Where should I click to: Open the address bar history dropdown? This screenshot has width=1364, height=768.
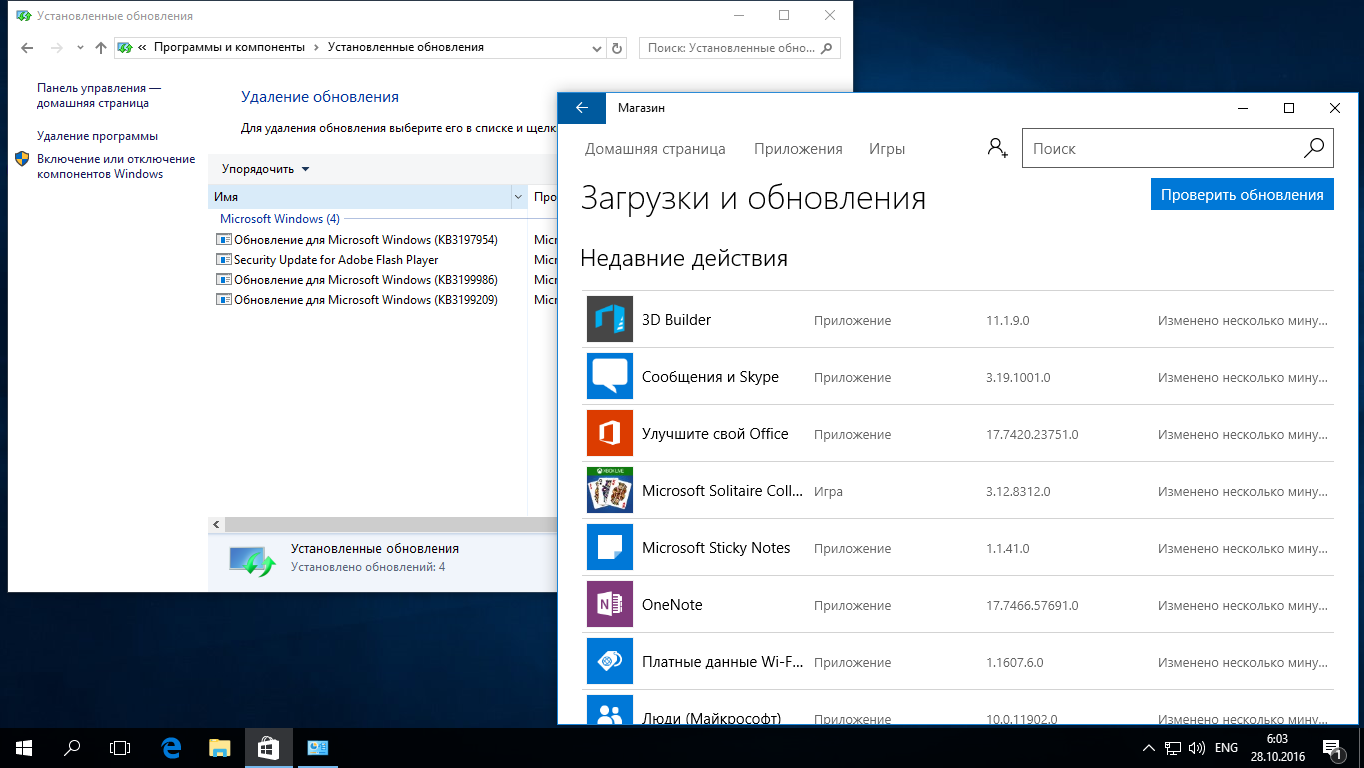(x=597, y=47)
